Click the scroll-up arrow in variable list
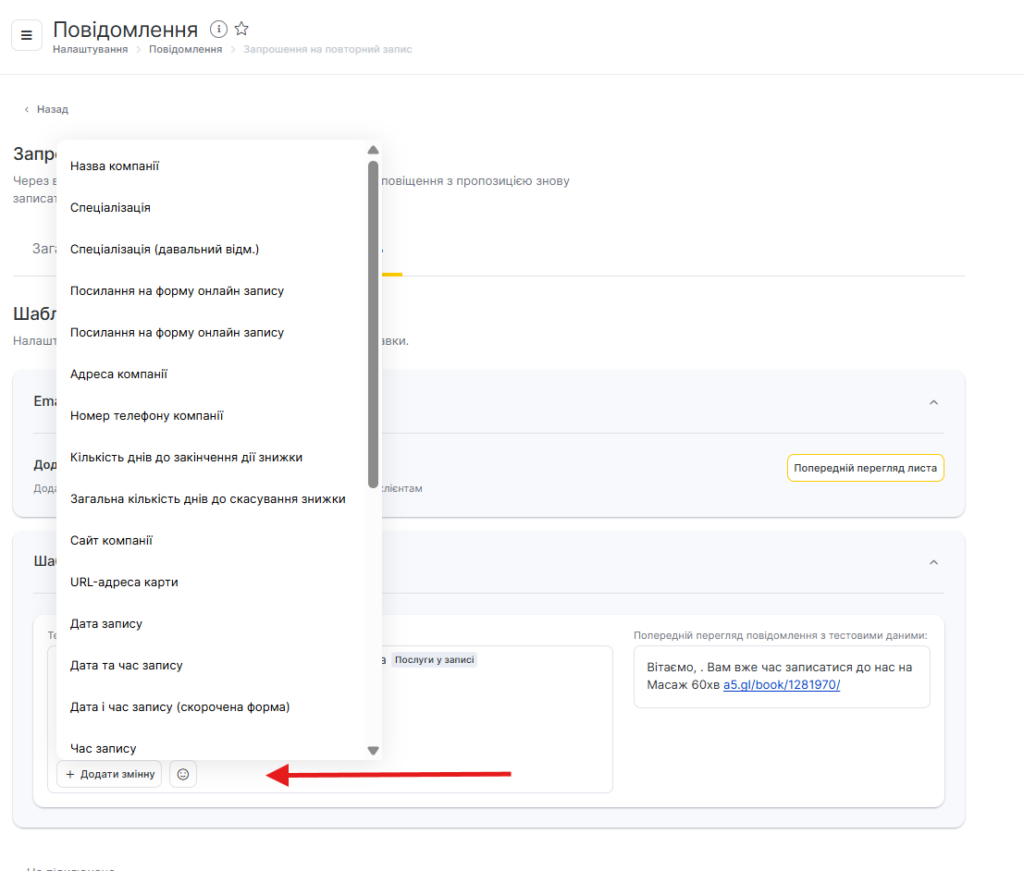 373,150
